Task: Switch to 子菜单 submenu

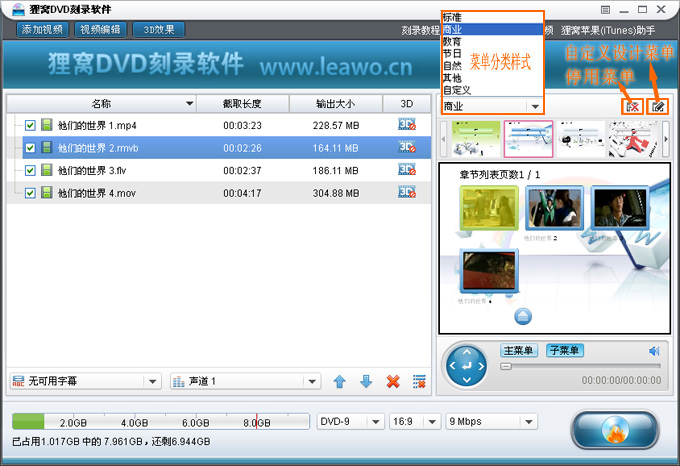Action: point(565,350)
